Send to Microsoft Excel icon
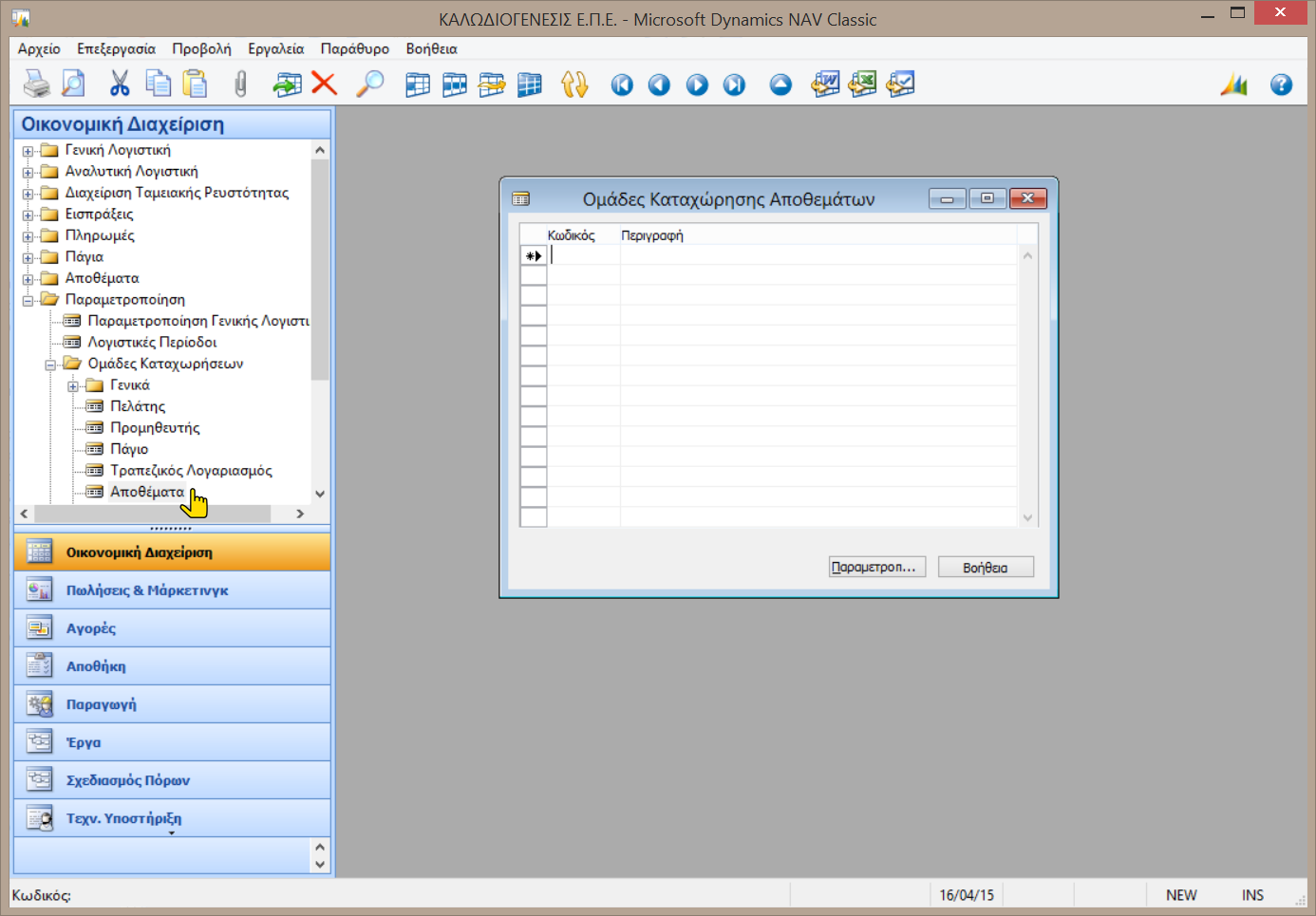This screenshot has width=1316, height=916. pos(862,84)
